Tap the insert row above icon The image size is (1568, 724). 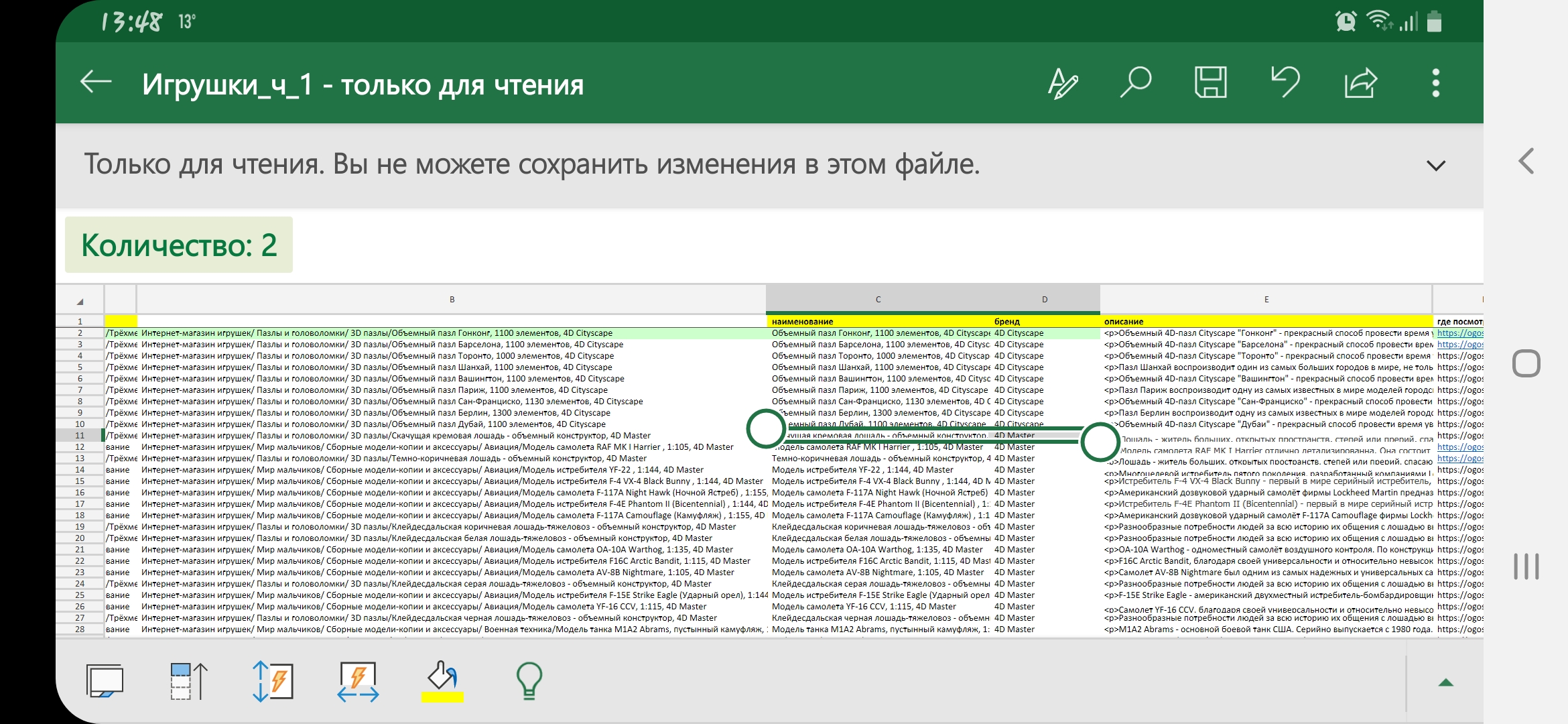189,681
